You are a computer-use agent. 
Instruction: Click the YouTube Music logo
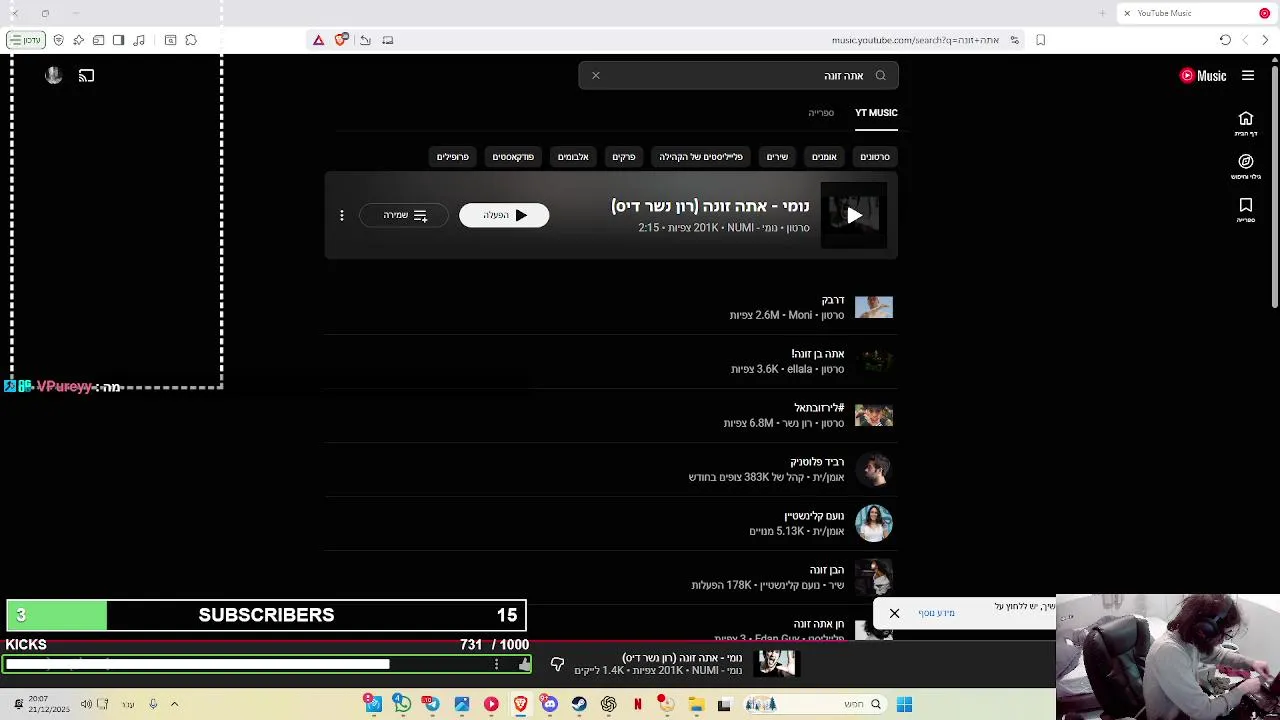(x=1203, y=76)
